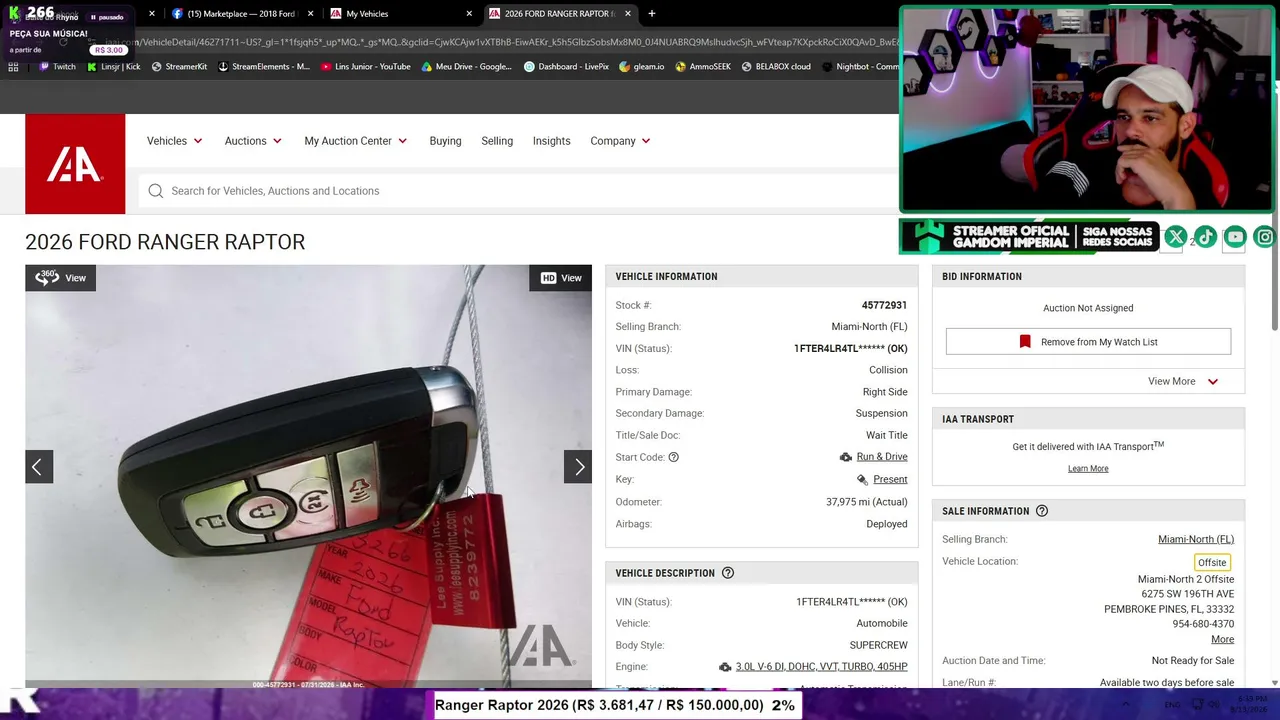This screenshot has width=1280, height=720.
Task: Open the StreamerKit bookmark
Action: (179, 67)
